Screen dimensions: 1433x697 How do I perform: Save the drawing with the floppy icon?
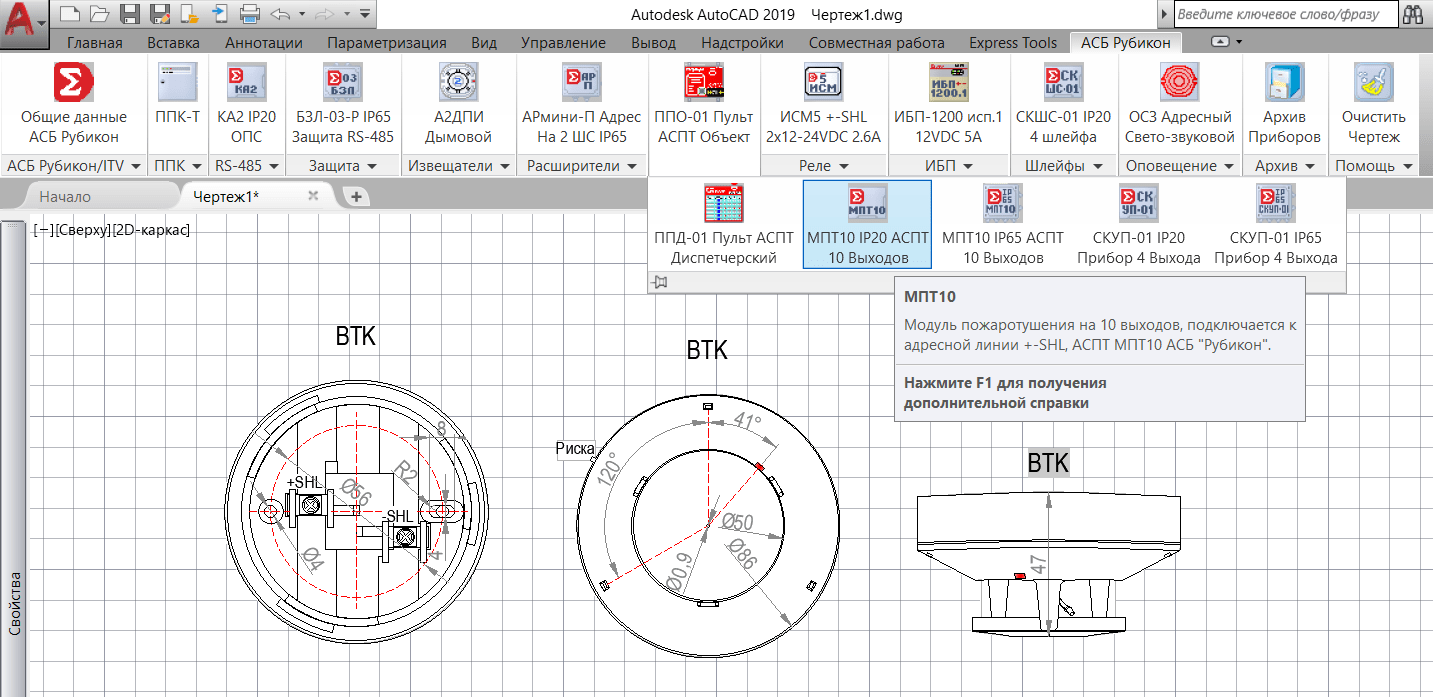(129, 14)
